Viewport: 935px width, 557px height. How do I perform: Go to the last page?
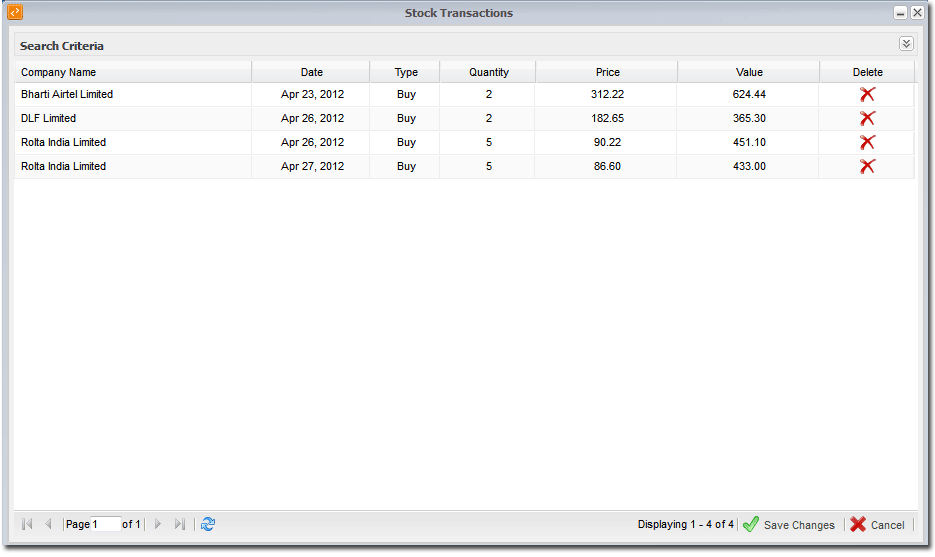point(179,524)
